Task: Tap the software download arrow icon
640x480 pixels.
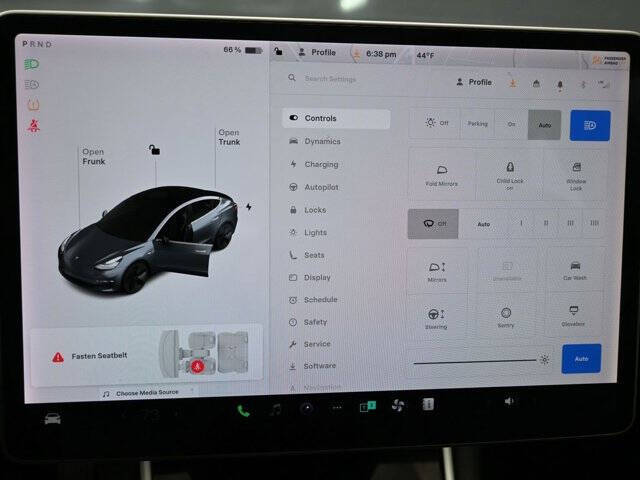Action: pyautogui.click(x=513, y=83)
